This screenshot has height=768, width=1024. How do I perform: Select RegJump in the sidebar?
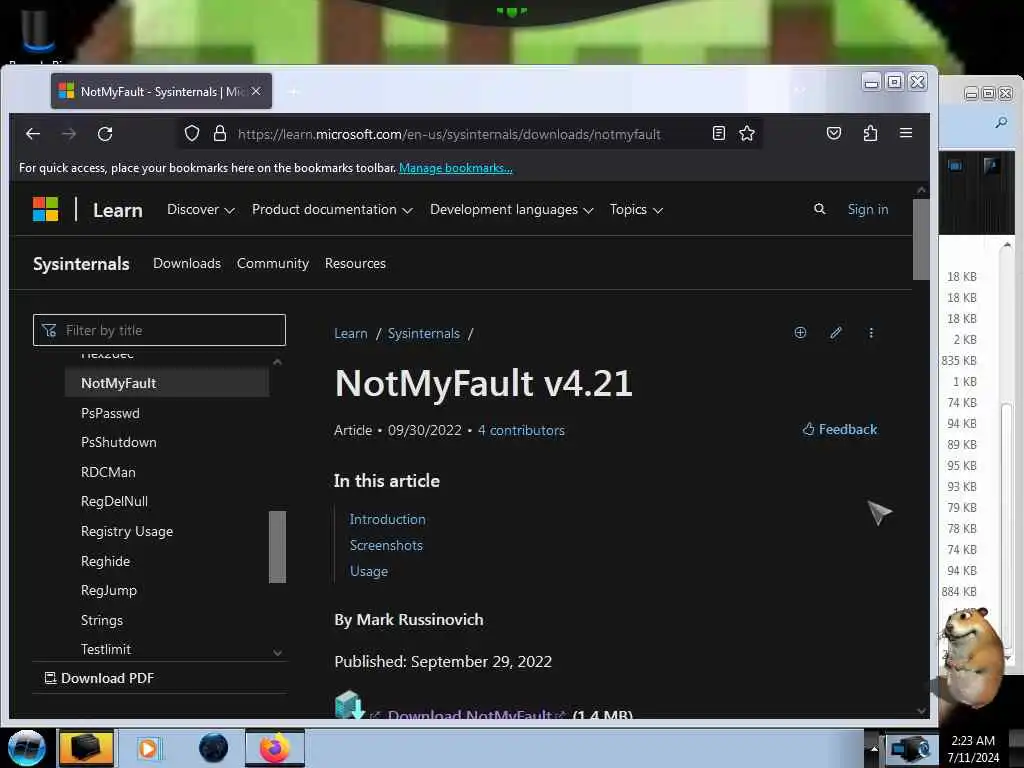tap(109, 590)
